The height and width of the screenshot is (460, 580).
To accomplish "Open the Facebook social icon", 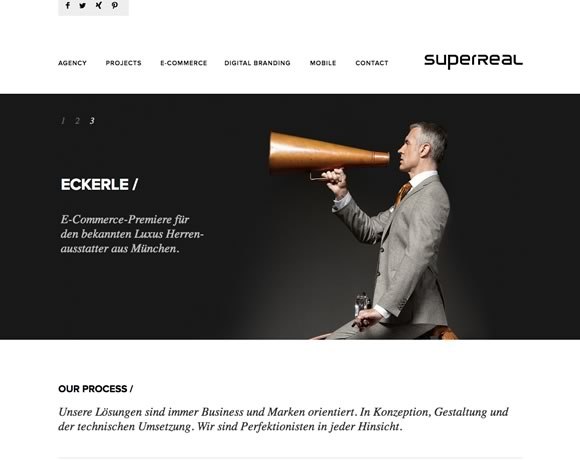I will [68, 6].
